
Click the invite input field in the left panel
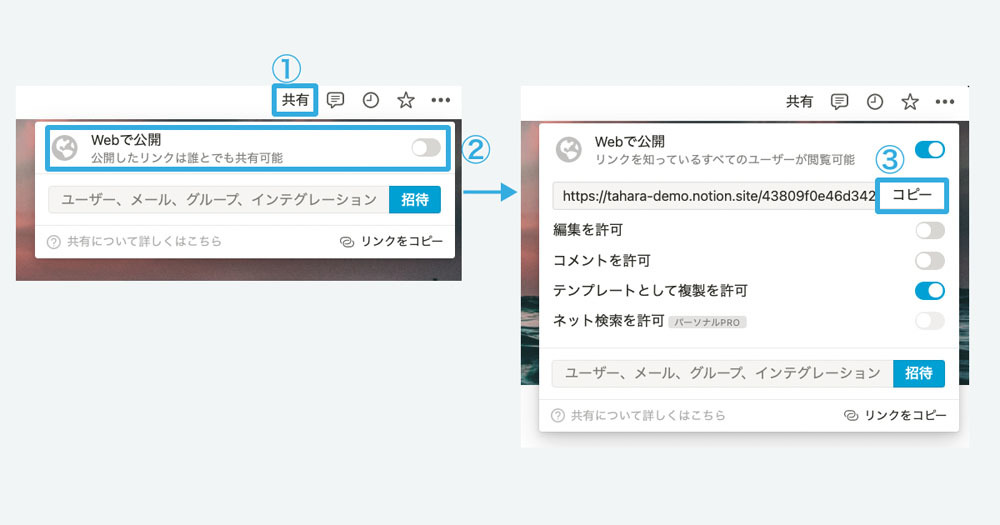click(x=219, y=200)
